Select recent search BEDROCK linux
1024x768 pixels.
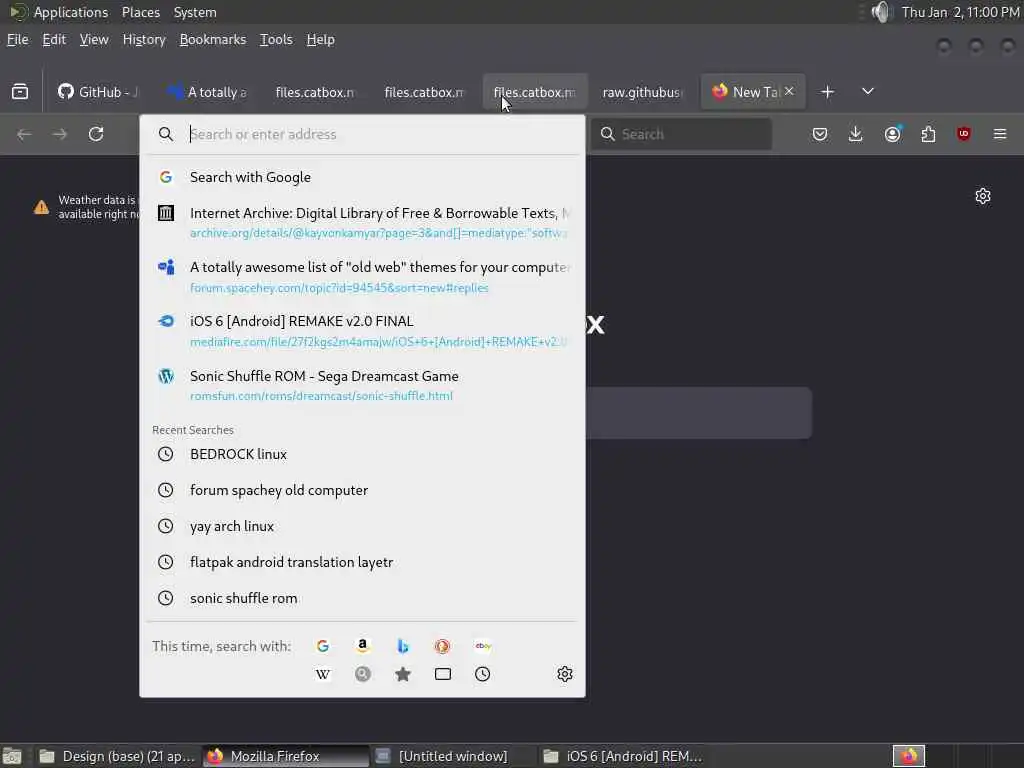tap(362, 454)
